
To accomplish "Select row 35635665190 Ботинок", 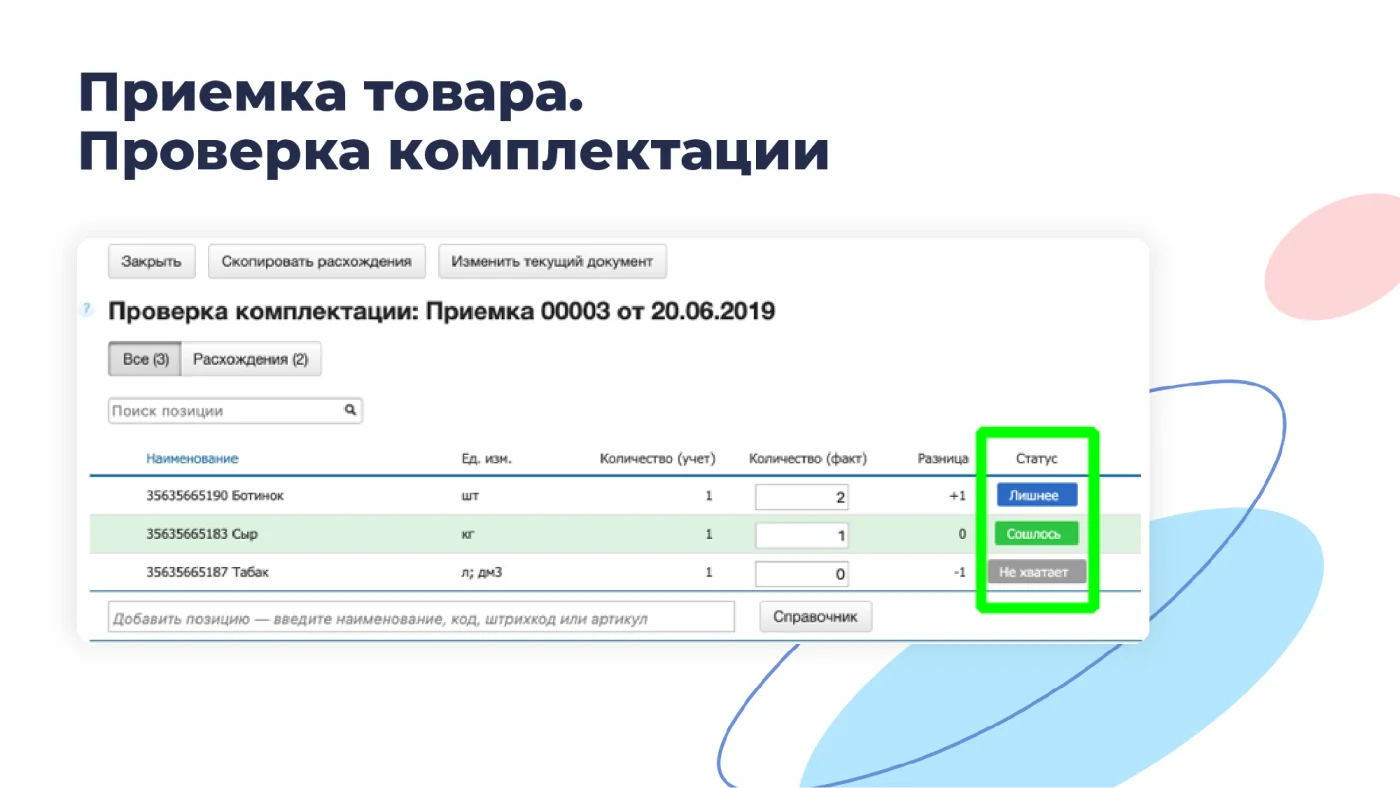I will [x=614, y=496].
